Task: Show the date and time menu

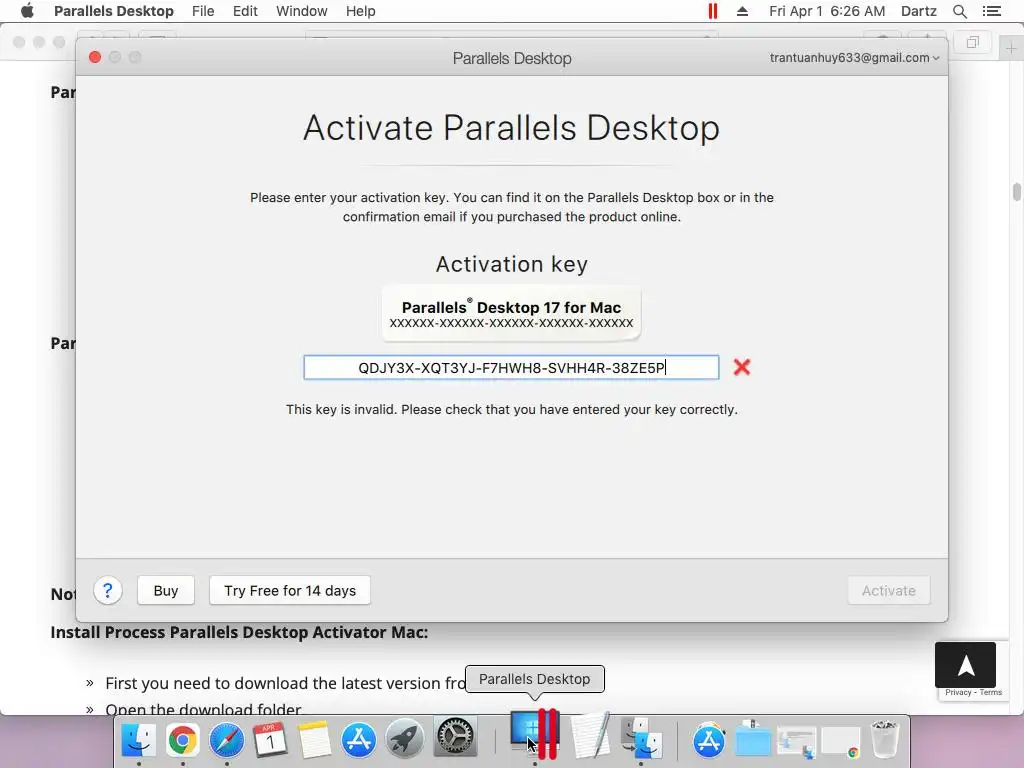Action: click(827, 11)
